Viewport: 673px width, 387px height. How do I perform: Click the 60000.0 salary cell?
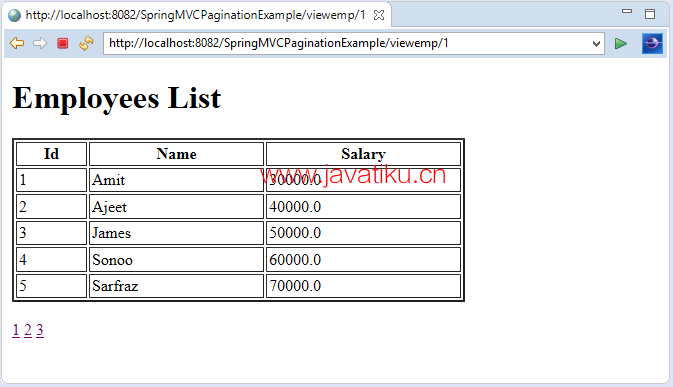364,260
